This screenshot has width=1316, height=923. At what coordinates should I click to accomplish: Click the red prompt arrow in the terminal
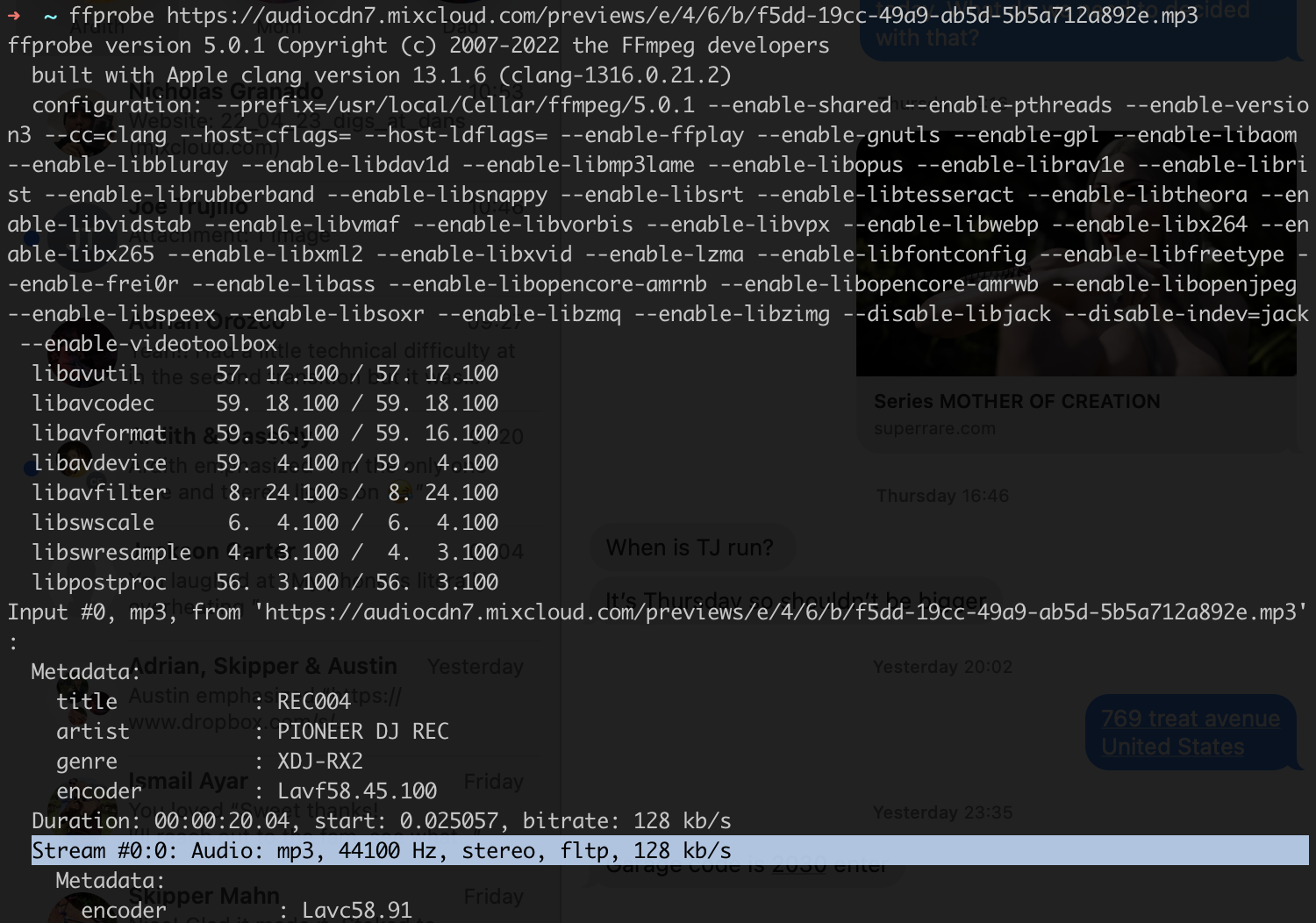pos(14,16)
